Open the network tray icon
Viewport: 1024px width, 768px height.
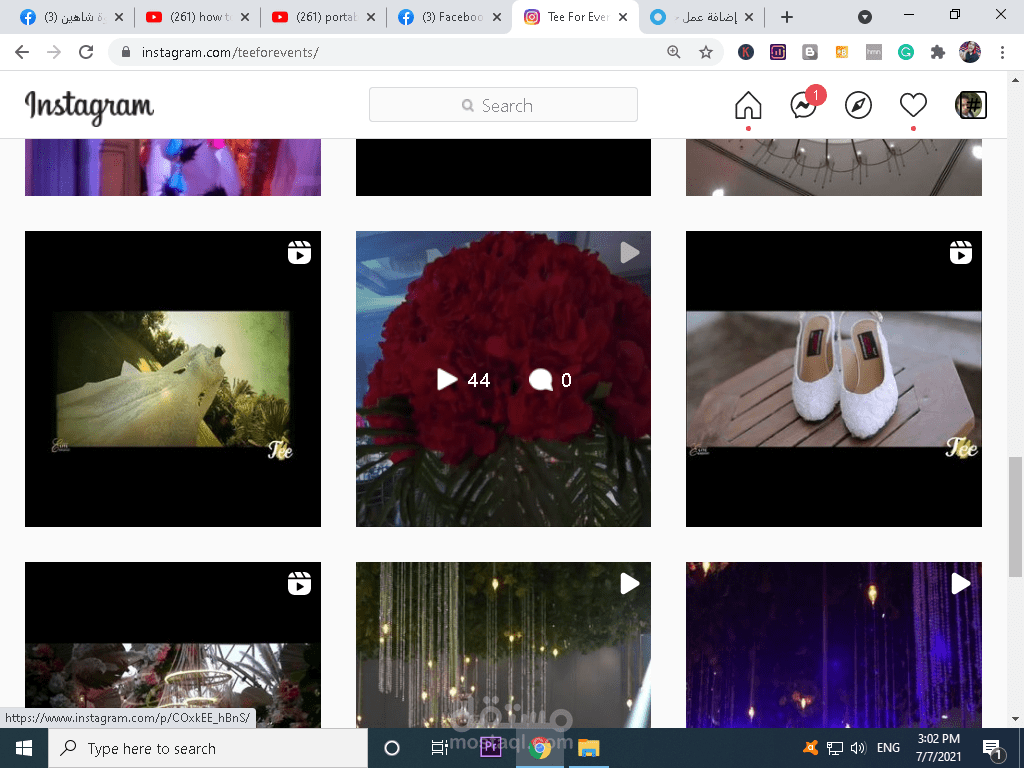coord(835,748)
